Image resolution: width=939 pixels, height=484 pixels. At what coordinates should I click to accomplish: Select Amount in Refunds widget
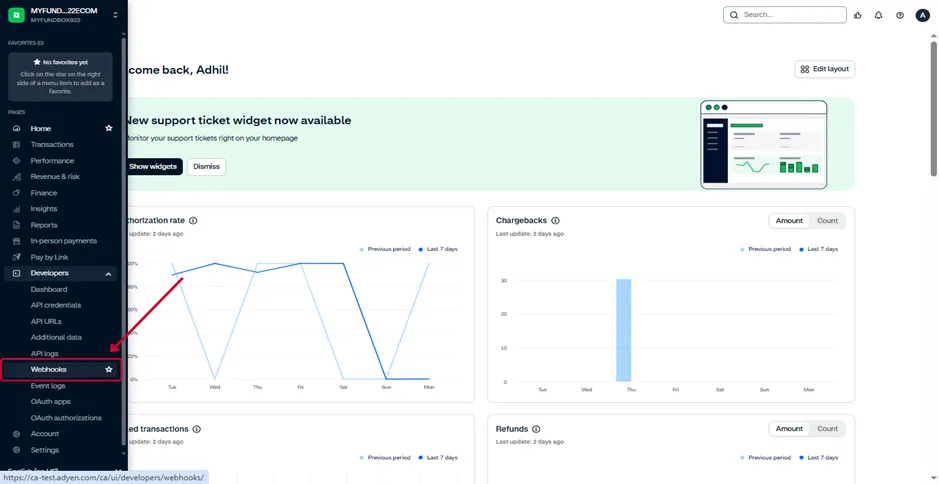pyautogui.click(x=789, y=428)
